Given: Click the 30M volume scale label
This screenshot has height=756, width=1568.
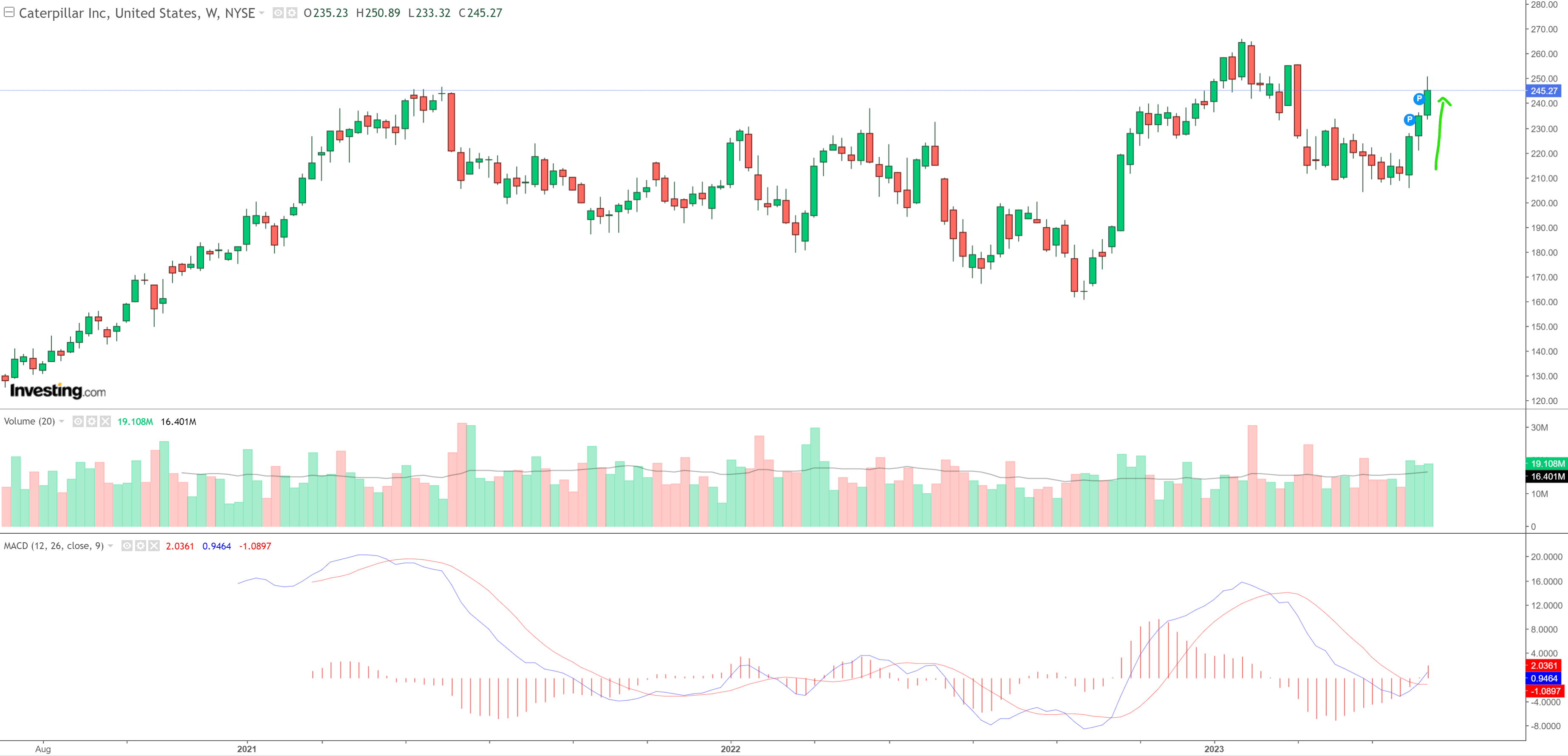Looking at the screenshot, I should coord(1540,428).
